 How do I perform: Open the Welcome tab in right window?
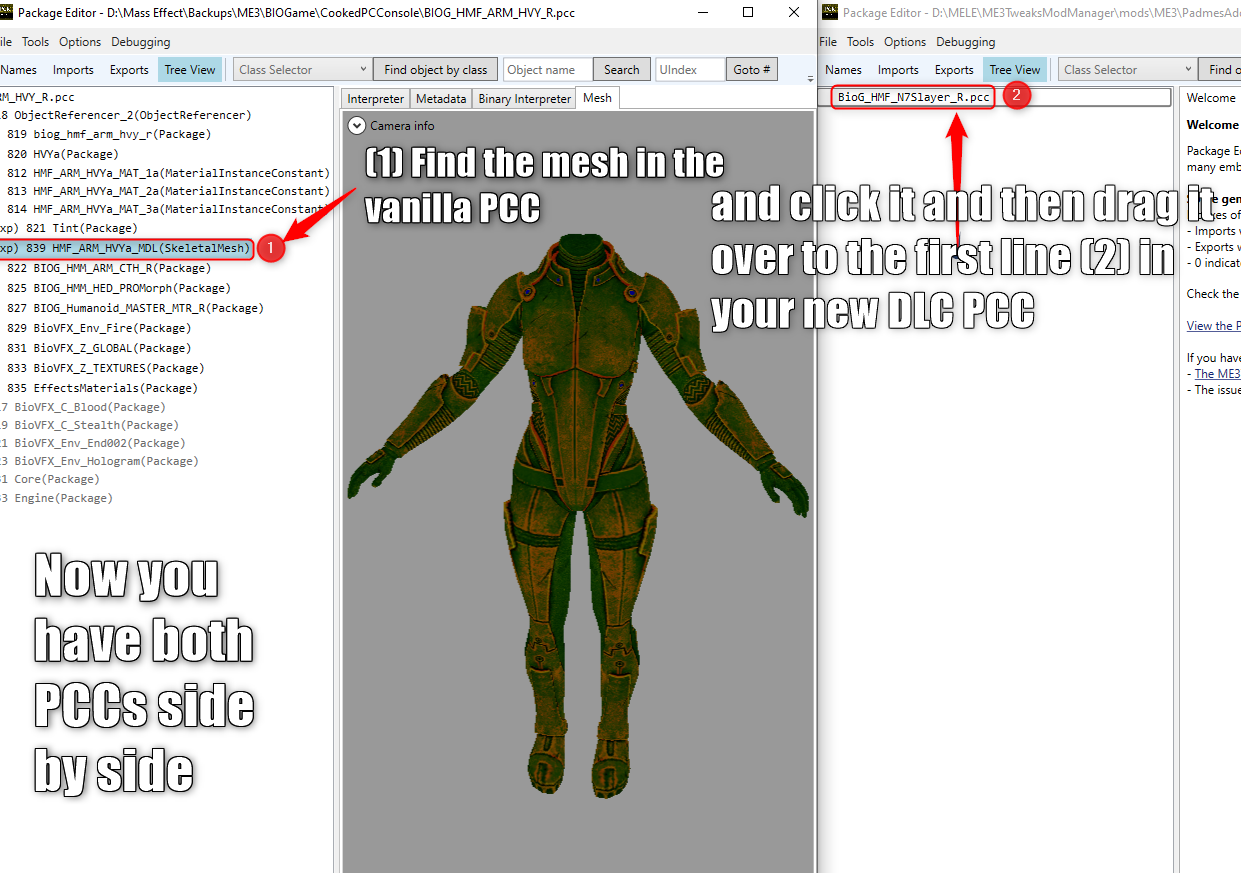pyautogui.click(x=1211, y=98)
